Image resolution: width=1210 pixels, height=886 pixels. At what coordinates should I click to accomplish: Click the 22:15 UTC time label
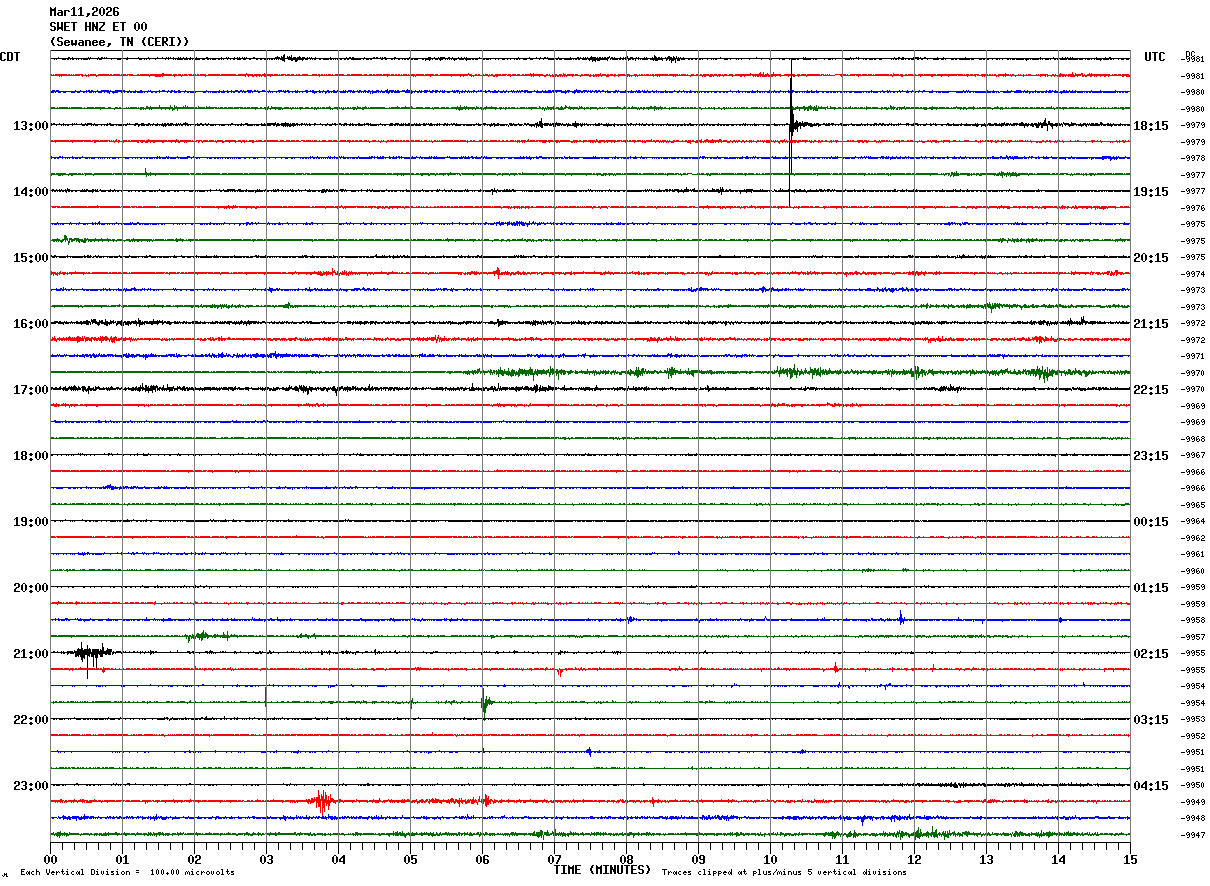pyautogui.click(x=1151, y=390)
